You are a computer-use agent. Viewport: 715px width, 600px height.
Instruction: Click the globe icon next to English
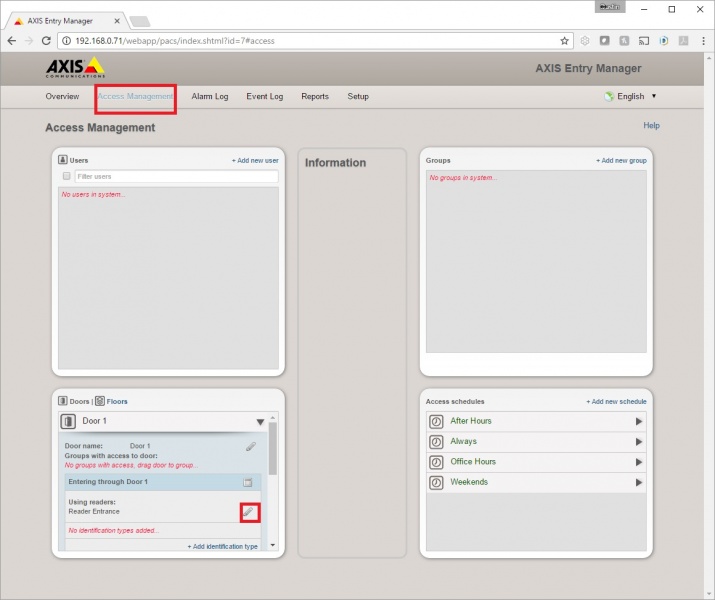tap(609, 97)
